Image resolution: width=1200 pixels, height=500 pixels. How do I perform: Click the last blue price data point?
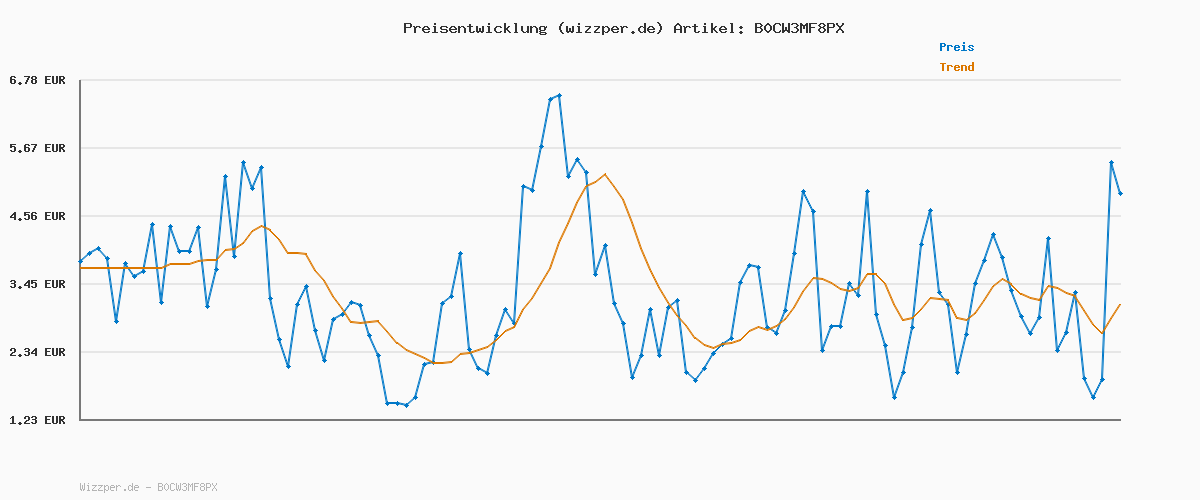[x=1120, y=193]
